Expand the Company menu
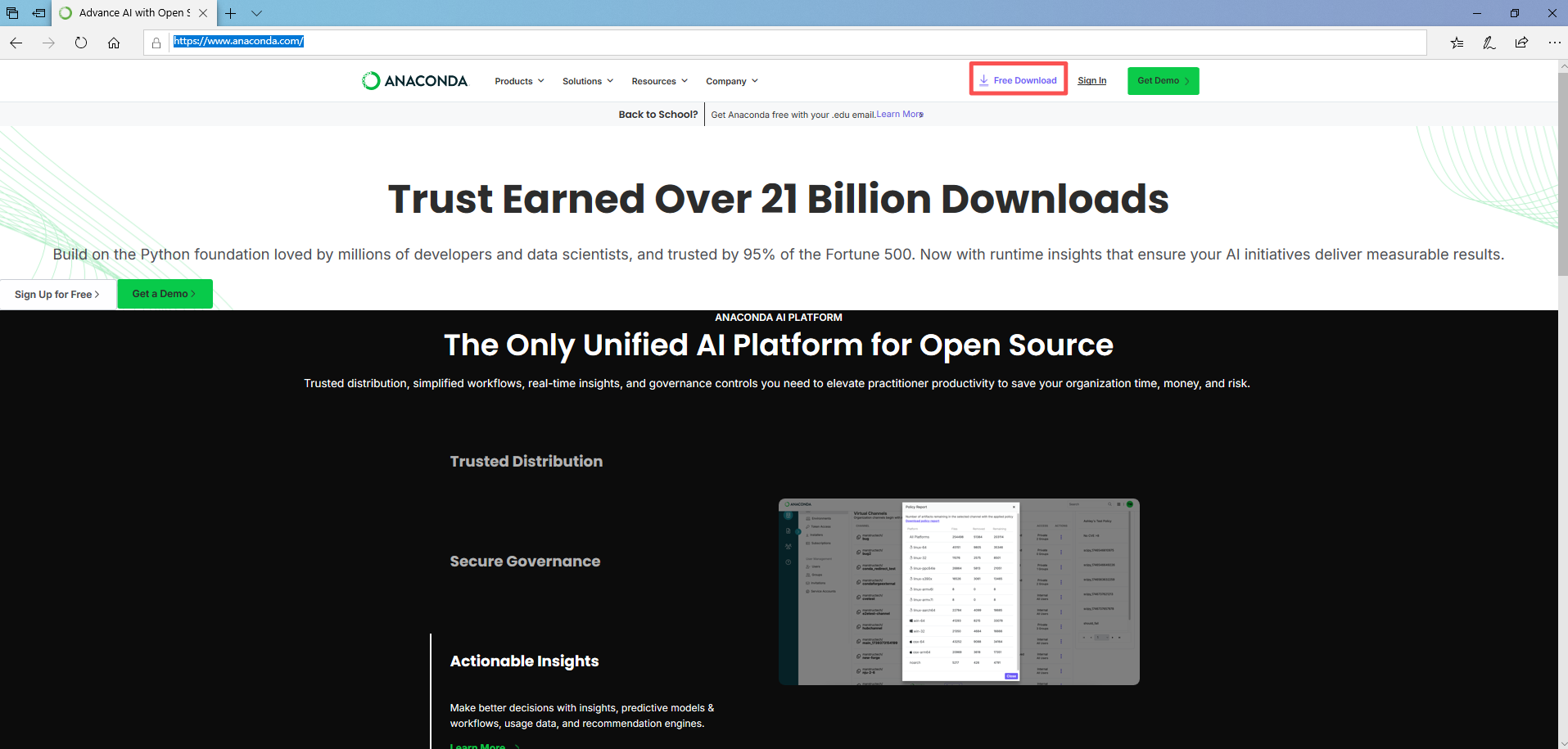Image resolution: width=1568 pixels, height=749 pixels. (732, 81)
